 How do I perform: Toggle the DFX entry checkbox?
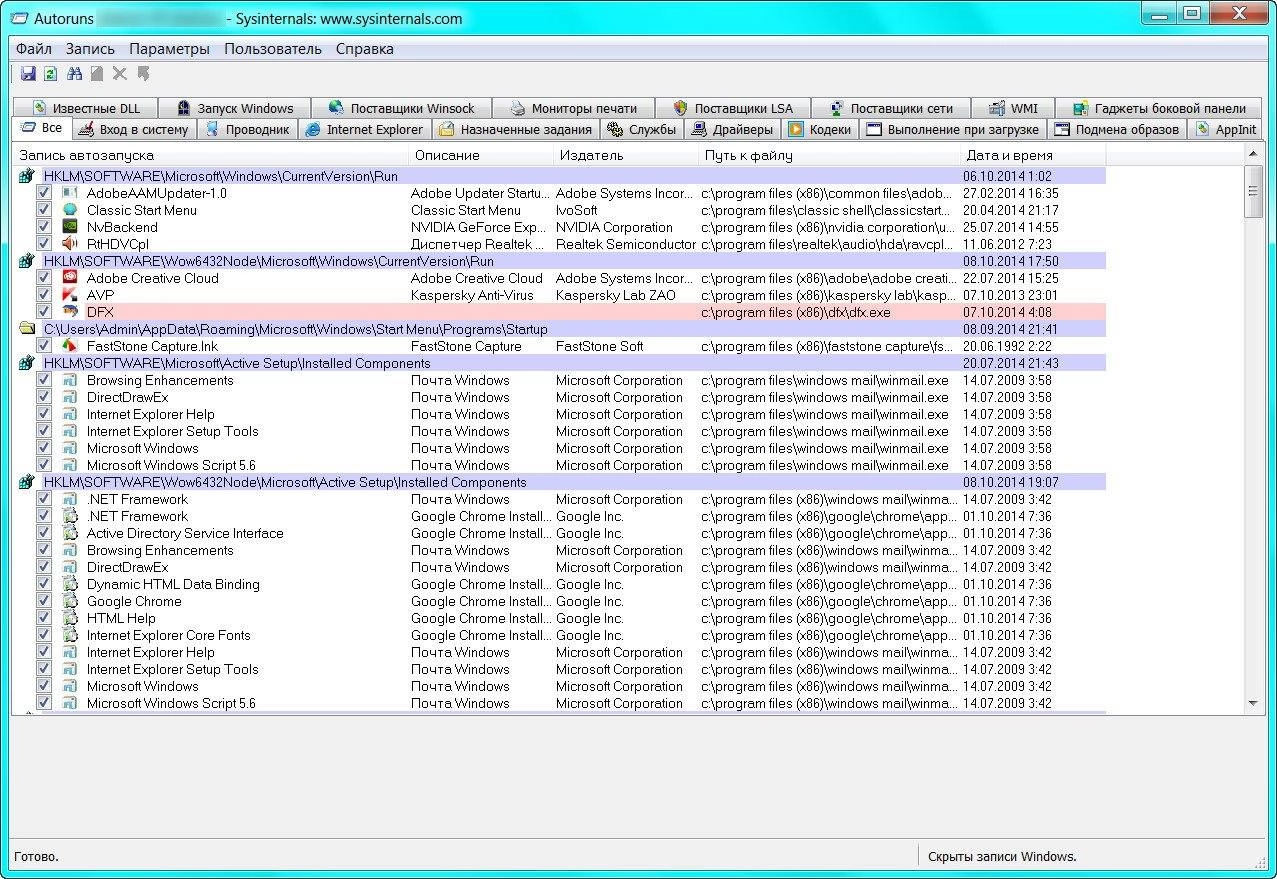[44, 312]
